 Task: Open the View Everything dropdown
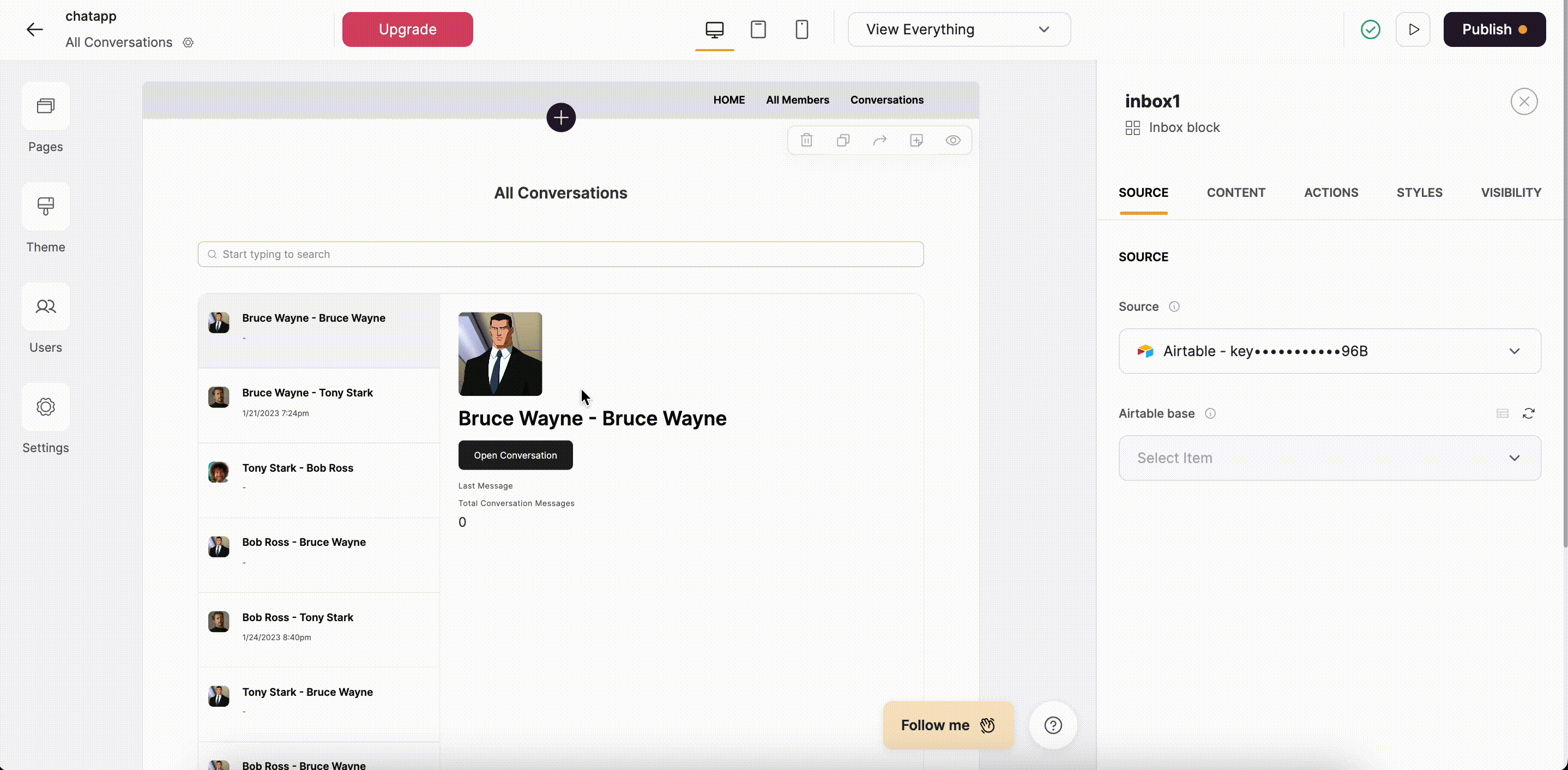pyautogui.click(x=960, y=29)
